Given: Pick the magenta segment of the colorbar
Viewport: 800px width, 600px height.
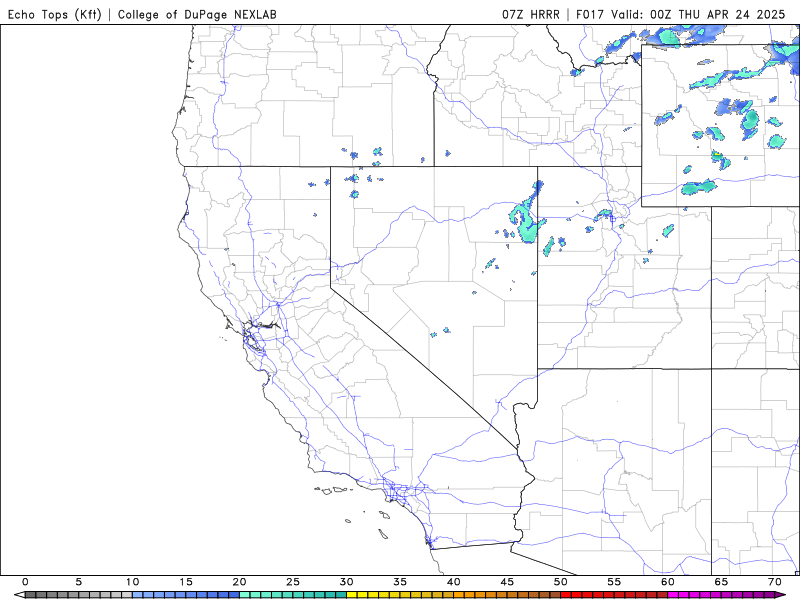Looking at the screenshot, I should [721, 595].
